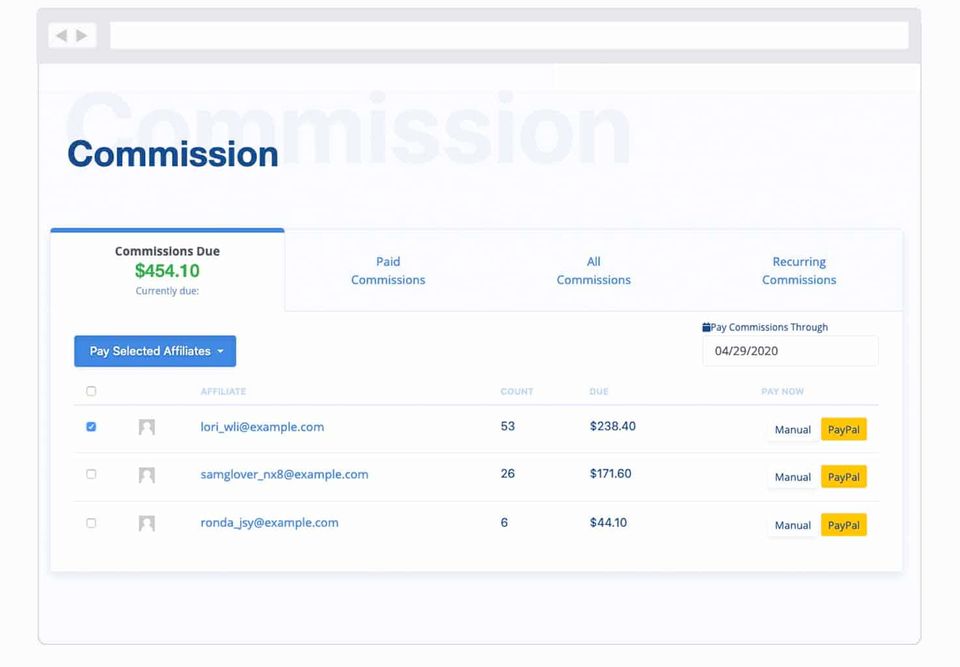Pay ronda_jsy@example.com via PayPal
Image resolution: width=960 pixels, height=667 pixels.
844,525
